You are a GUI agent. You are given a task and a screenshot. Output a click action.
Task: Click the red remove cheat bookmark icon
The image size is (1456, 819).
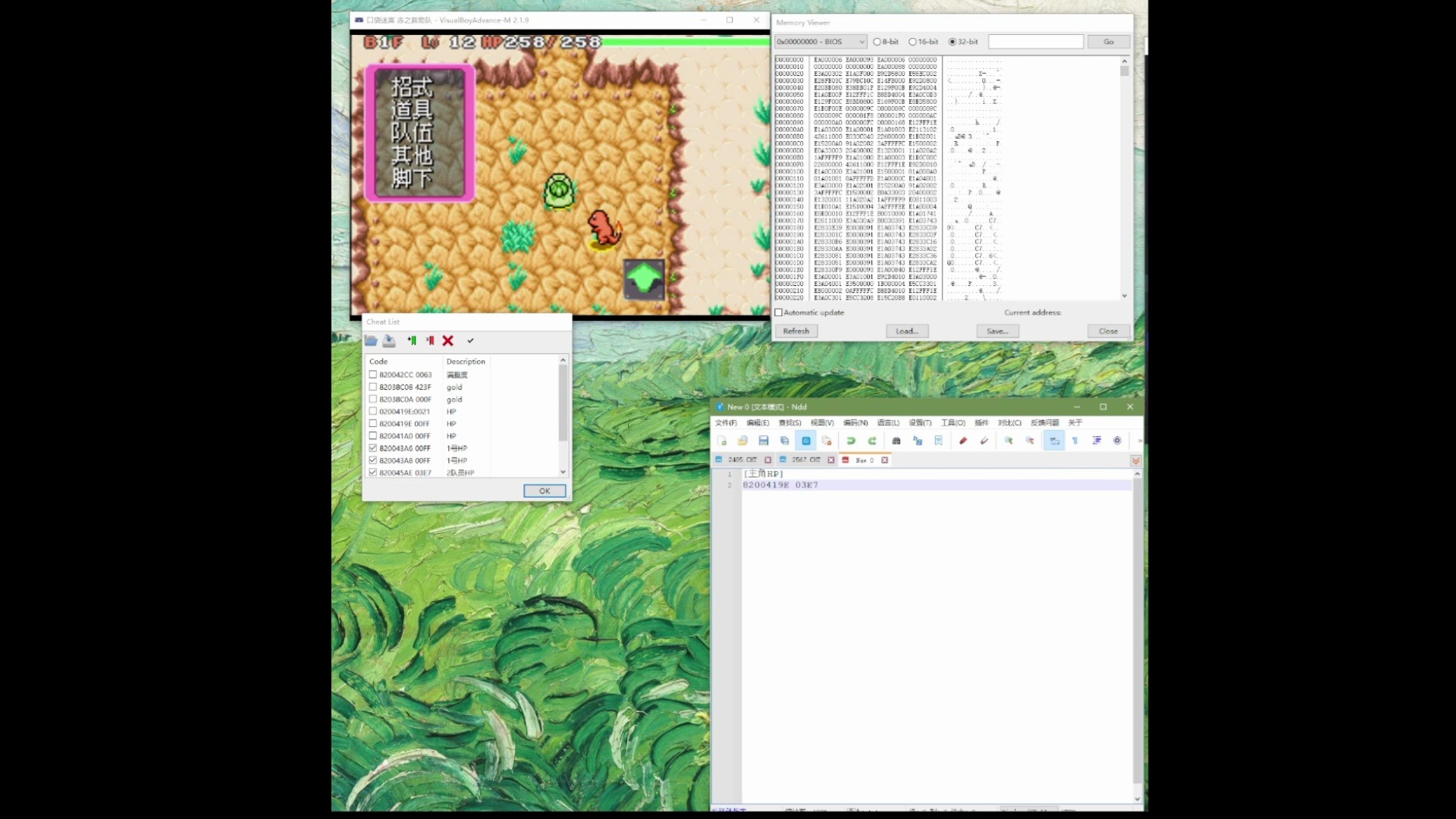[x=430, y=341]
